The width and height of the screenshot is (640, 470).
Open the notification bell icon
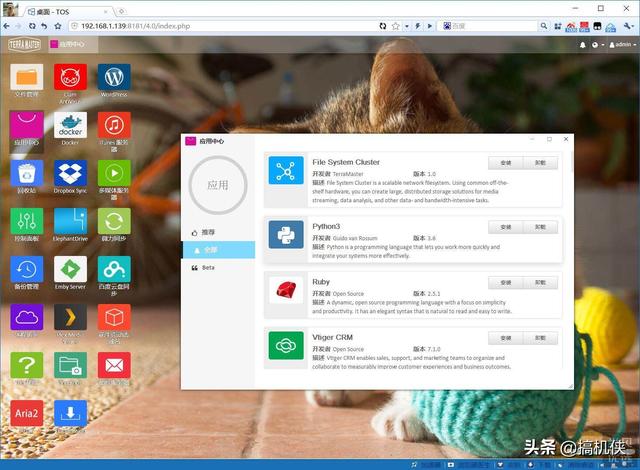tap(582, 45)
